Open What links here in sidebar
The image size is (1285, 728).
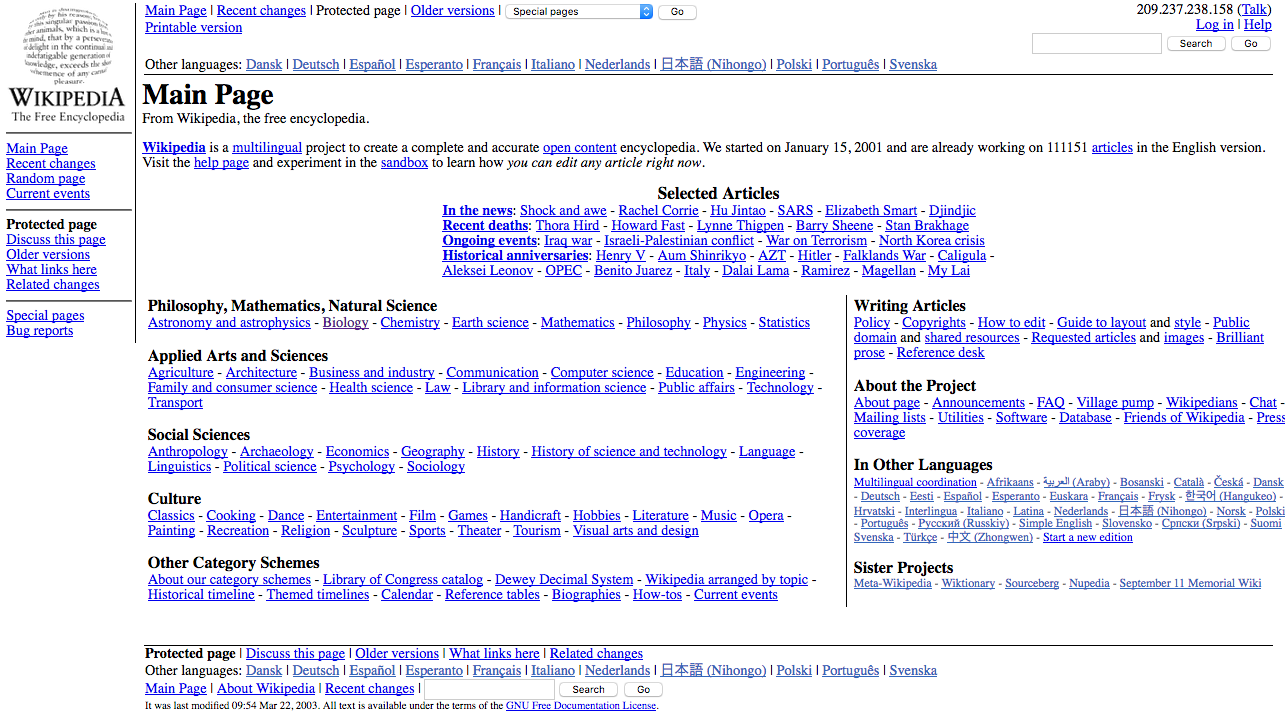[x=51, y=269]
